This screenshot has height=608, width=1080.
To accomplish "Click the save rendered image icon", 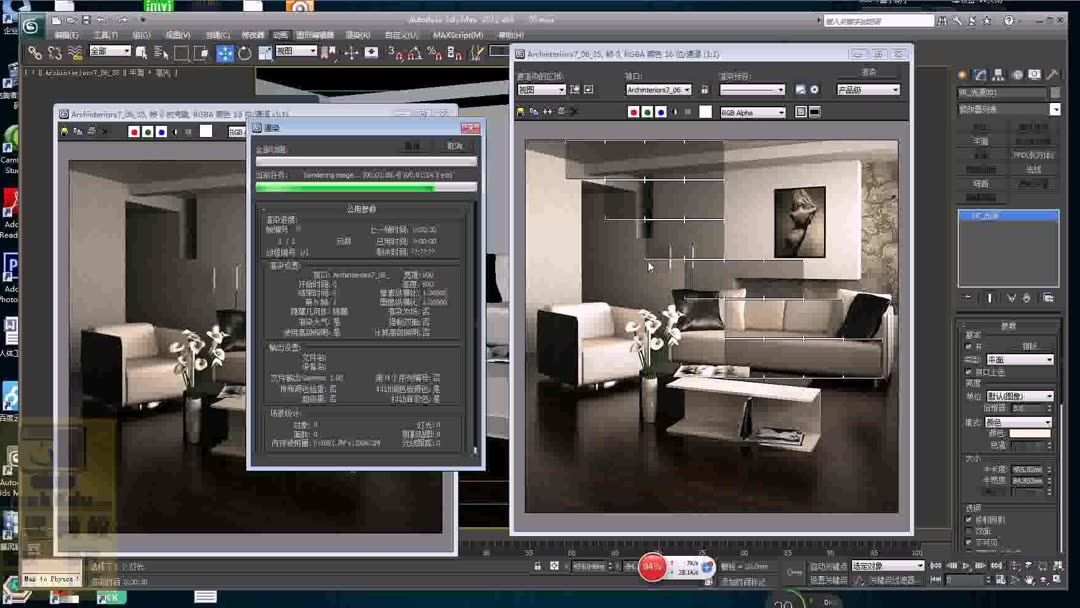I will [520, 111].
